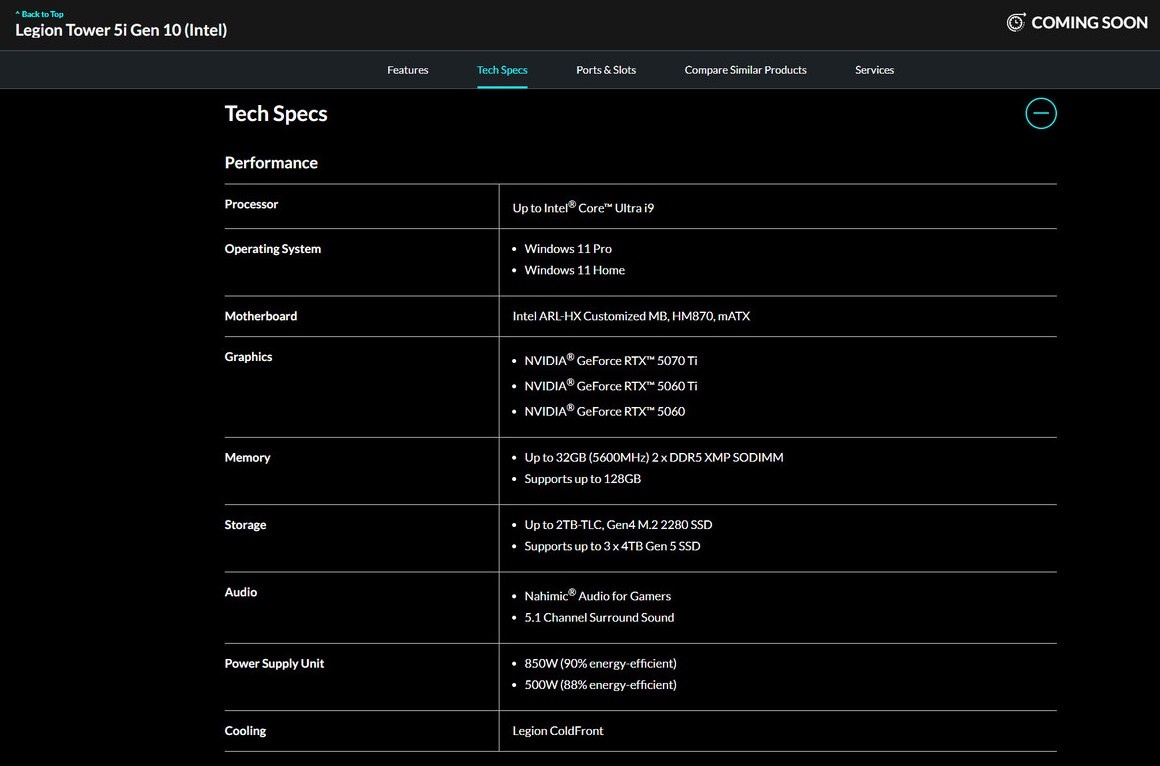Open the Features tab
Screen dimensions: 1160x766
tap(408, 70)
